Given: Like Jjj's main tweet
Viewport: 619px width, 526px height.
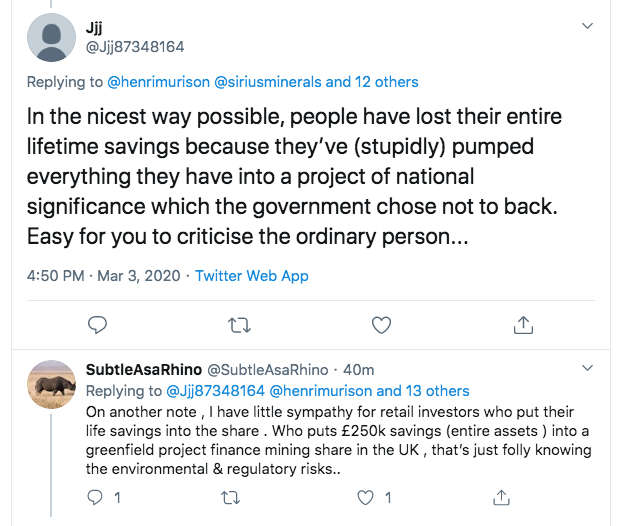Looking at the screenshot, I should (381, 324).
